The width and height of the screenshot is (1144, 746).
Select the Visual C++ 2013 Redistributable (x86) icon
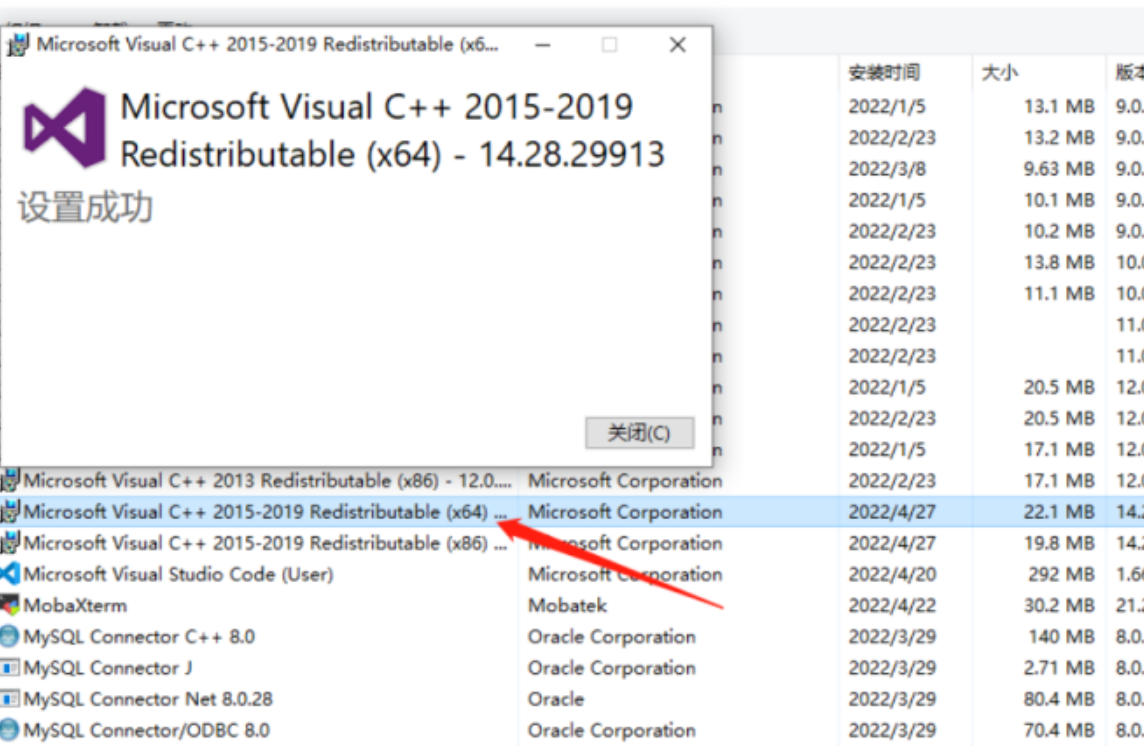[x=11, y=481]
